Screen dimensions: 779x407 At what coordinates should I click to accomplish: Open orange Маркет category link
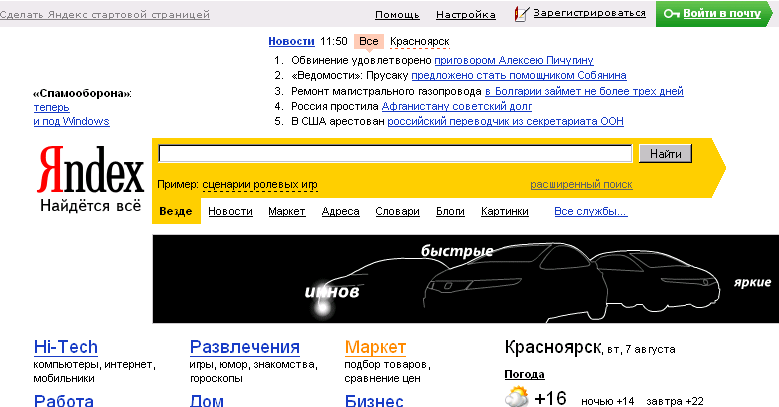click(375, 347)
